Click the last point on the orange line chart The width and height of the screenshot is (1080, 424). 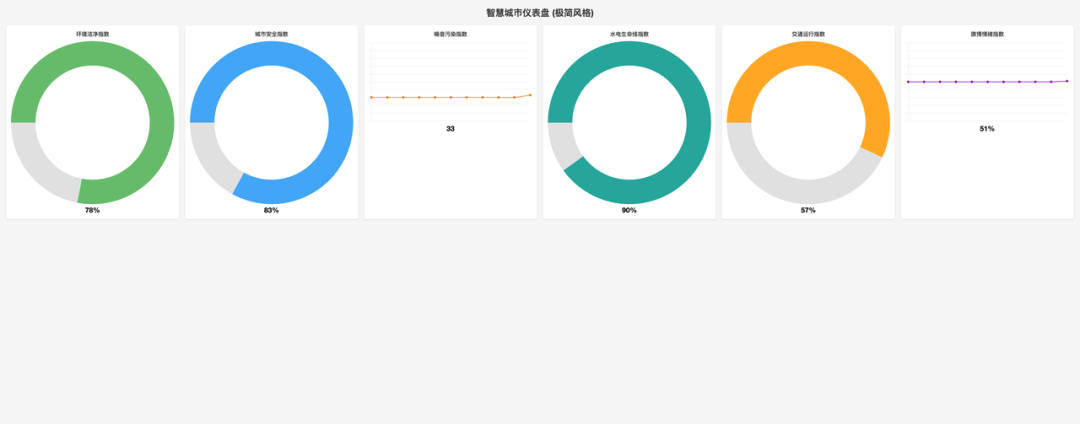[530, 95]
